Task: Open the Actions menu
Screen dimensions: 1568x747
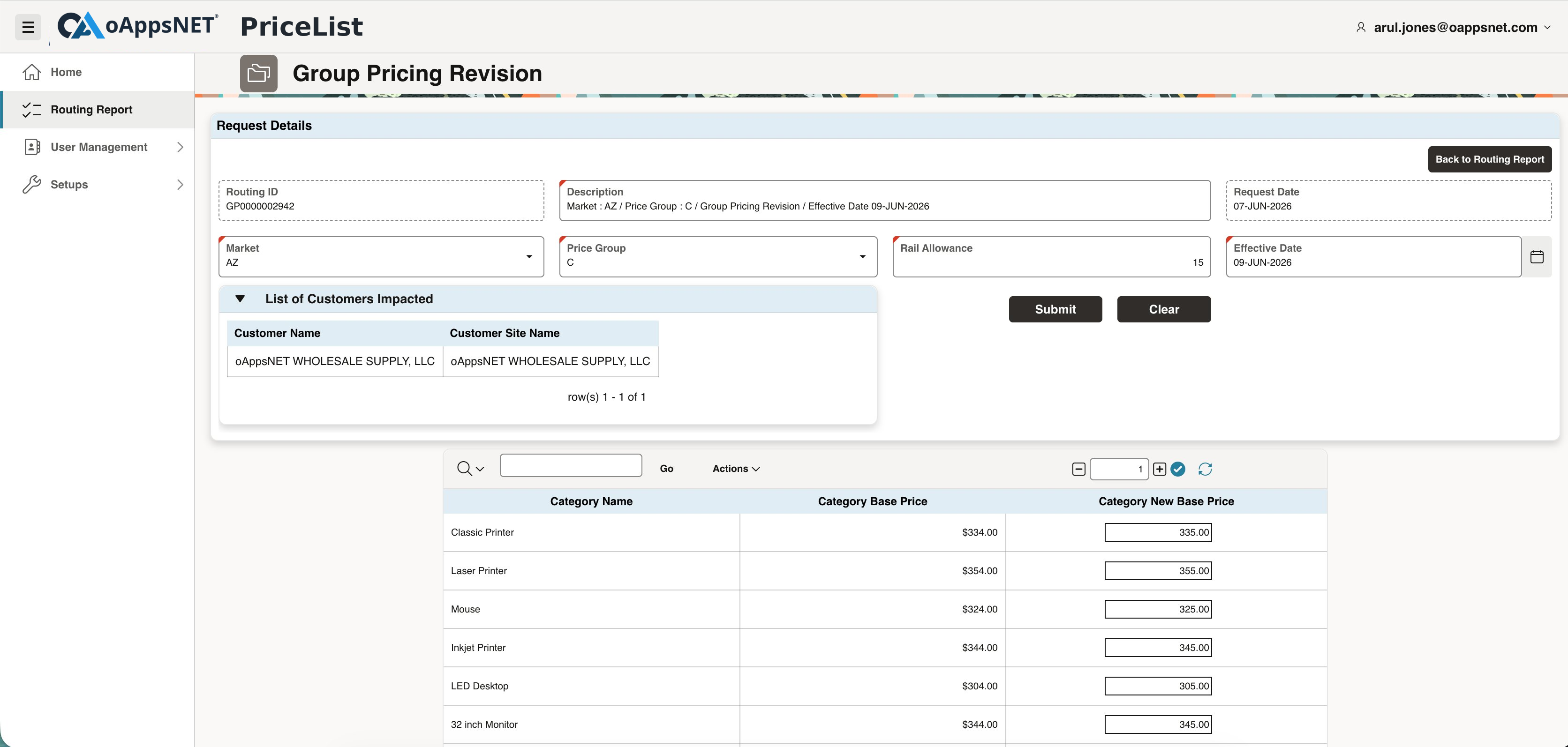Action: pos(736,468)
